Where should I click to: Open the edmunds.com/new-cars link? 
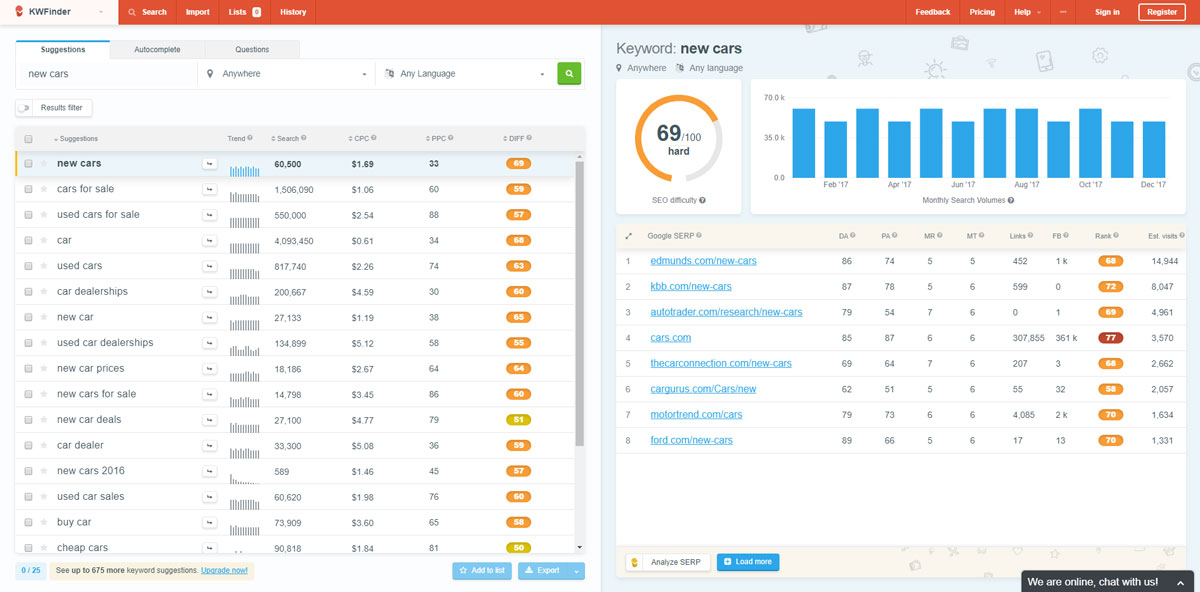(703, 261)
